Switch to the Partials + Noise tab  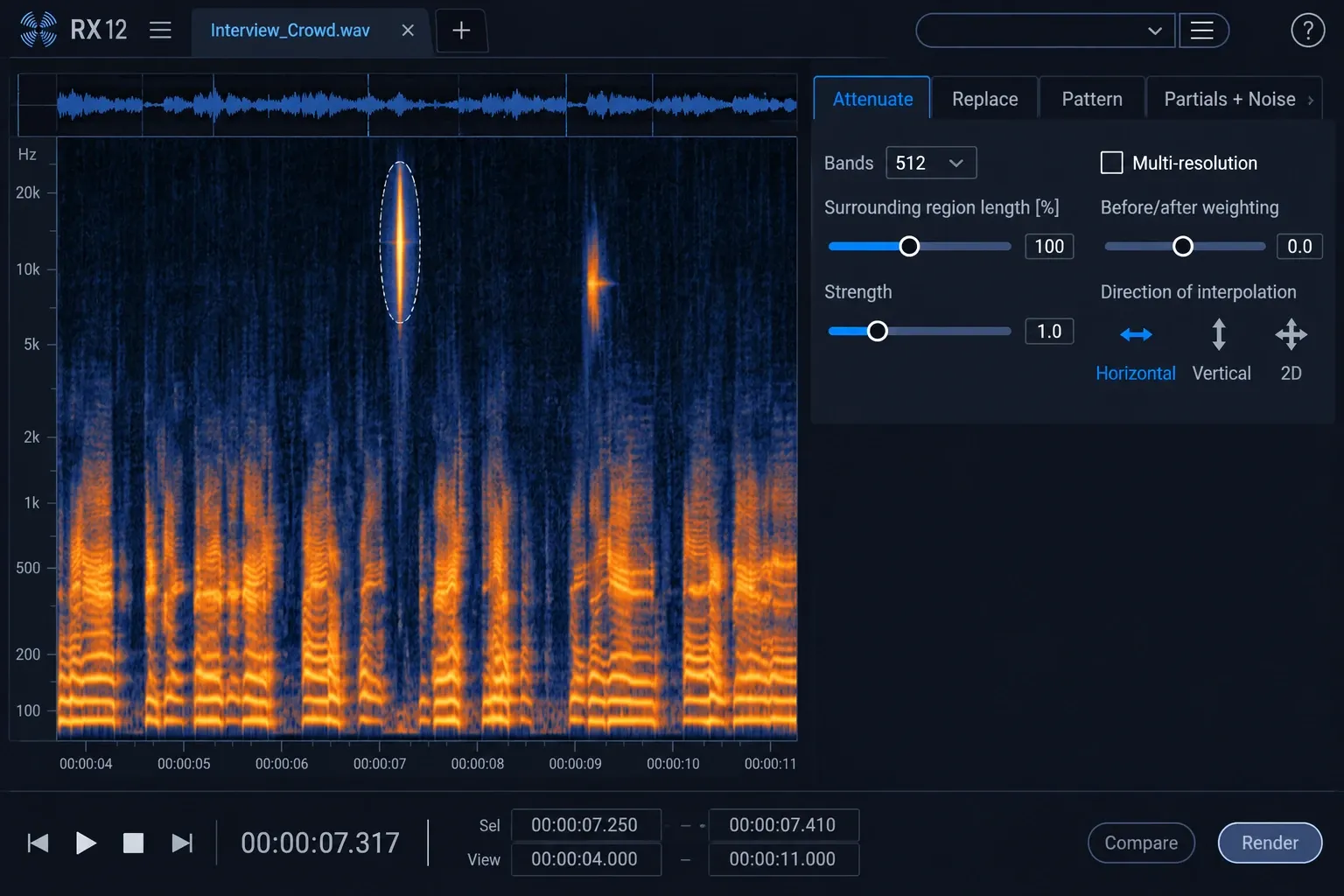tap(1229, 99)
